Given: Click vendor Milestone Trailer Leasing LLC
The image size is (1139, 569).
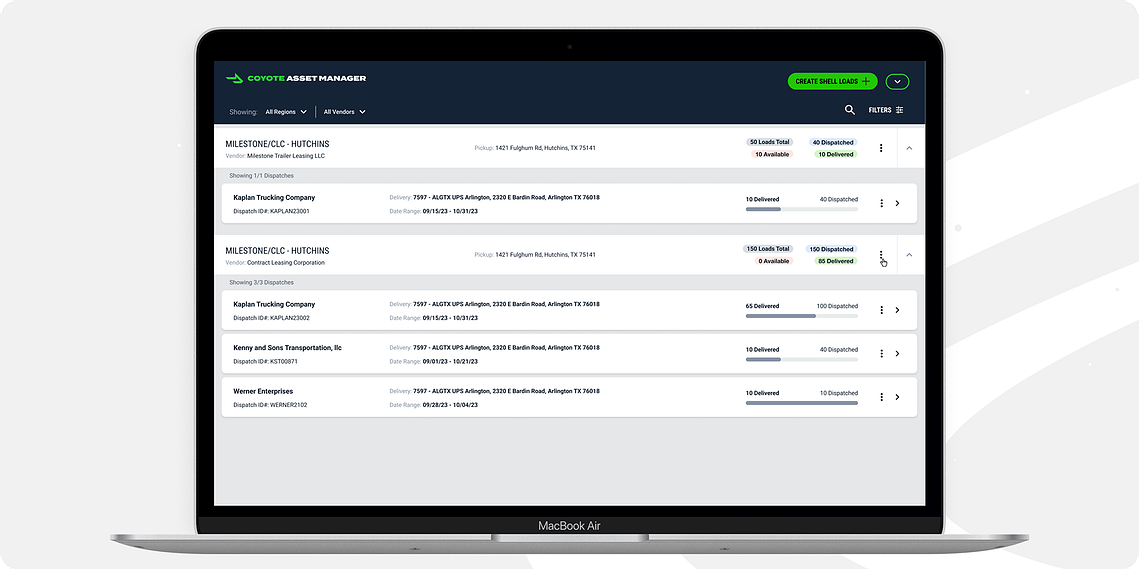Looking at the screenshot, I should tap(285, 156).
